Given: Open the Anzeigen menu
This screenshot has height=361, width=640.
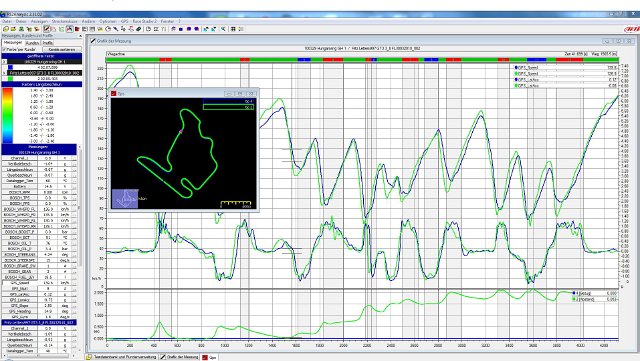Looking at the screenshot, I should 39,21.
